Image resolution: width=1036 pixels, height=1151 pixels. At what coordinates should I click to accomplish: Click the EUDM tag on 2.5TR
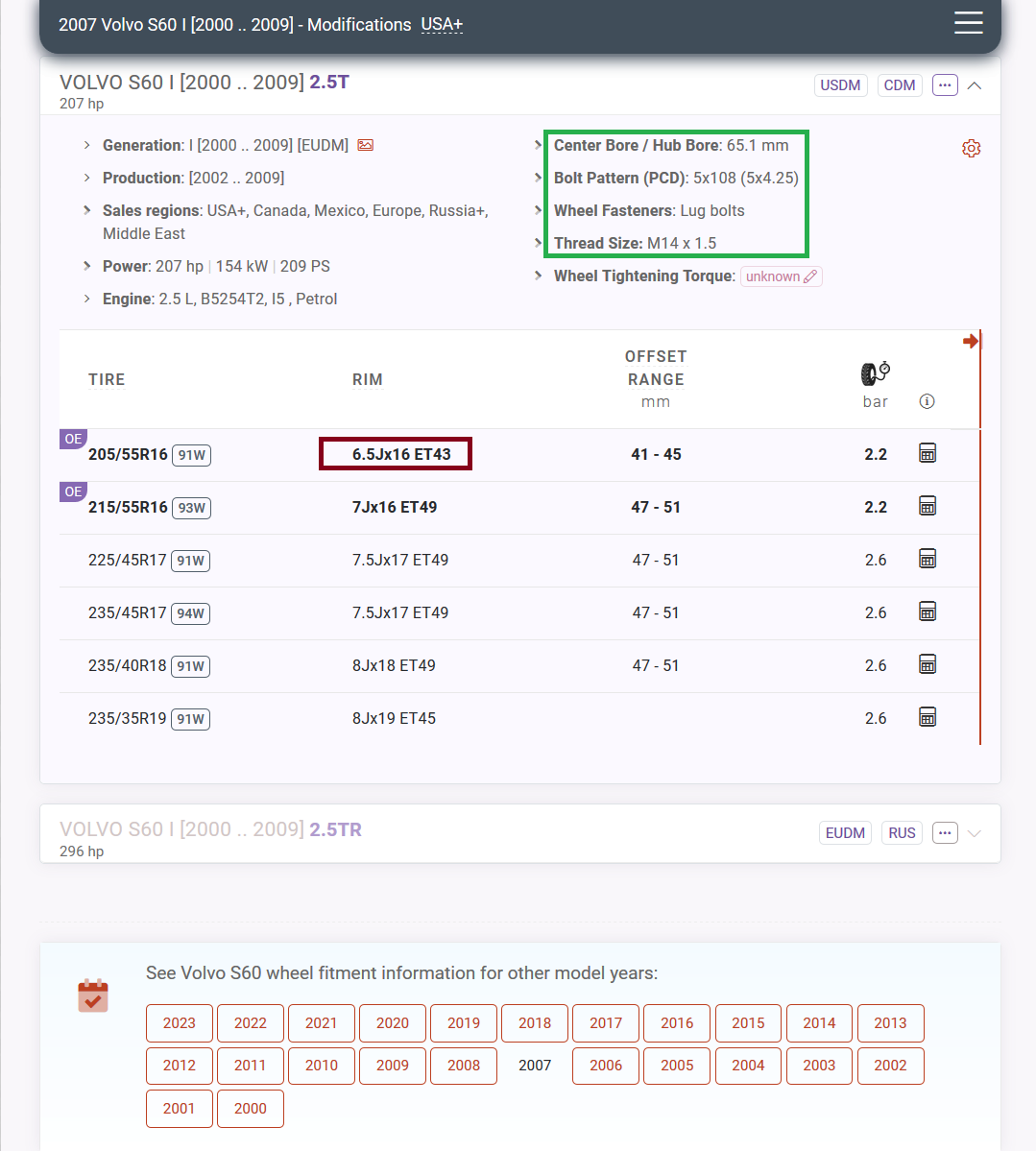845,833
